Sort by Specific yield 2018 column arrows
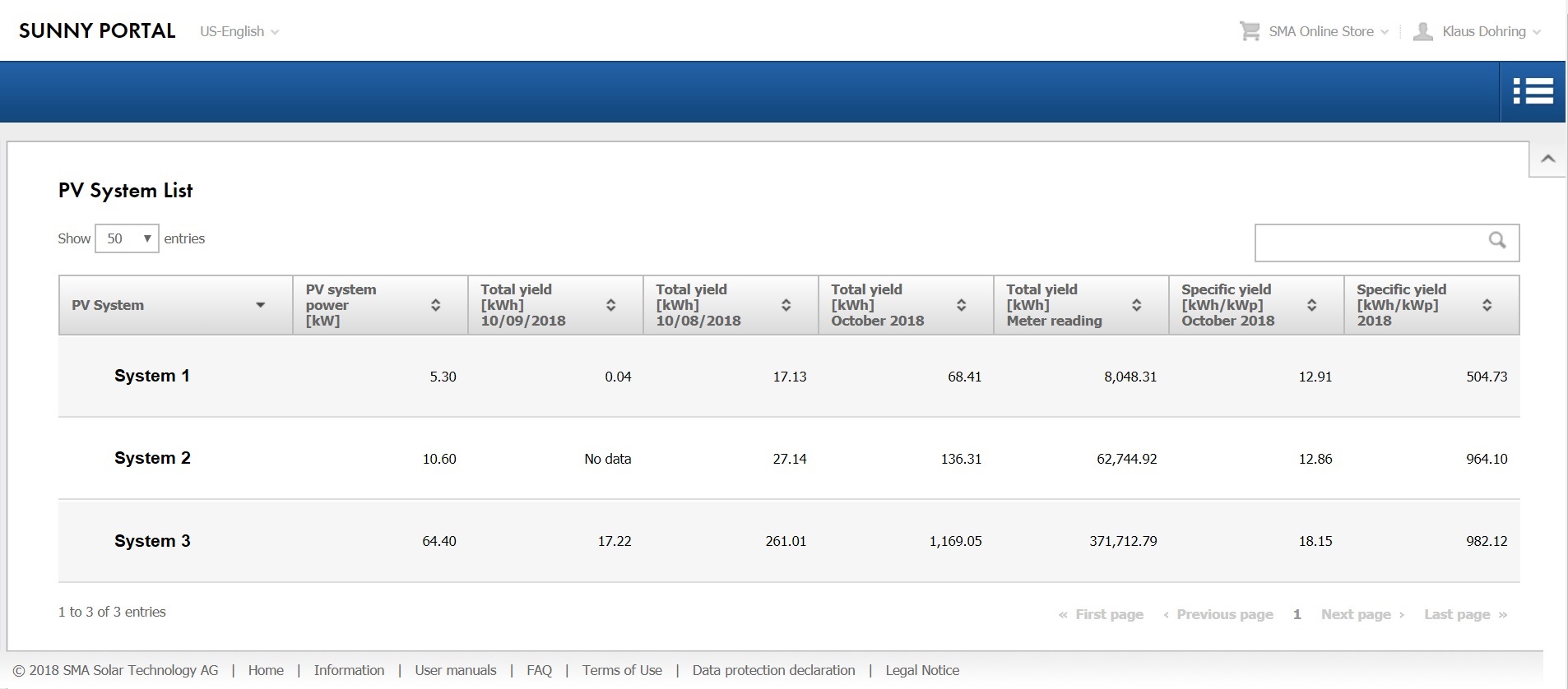 point(1487,305)
